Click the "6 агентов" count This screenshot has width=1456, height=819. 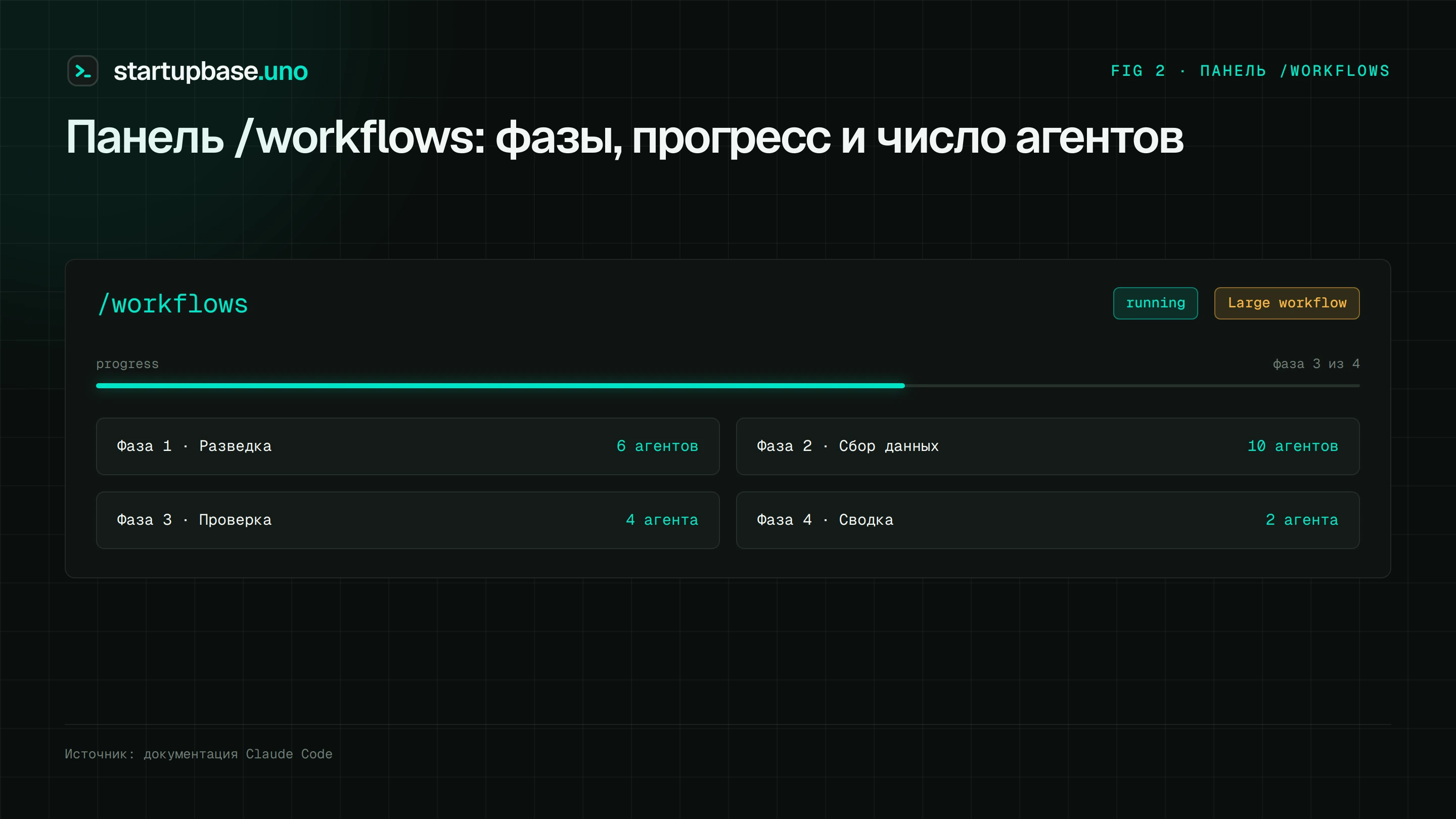pos(657,446)
